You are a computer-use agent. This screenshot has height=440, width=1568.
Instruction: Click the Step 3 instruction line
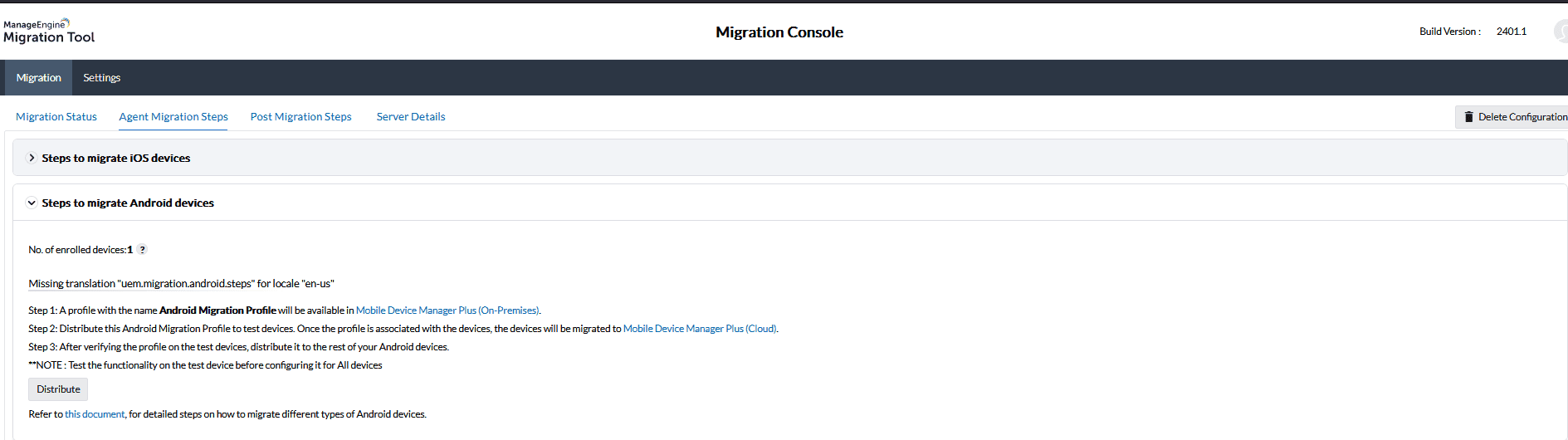point(238,347)
